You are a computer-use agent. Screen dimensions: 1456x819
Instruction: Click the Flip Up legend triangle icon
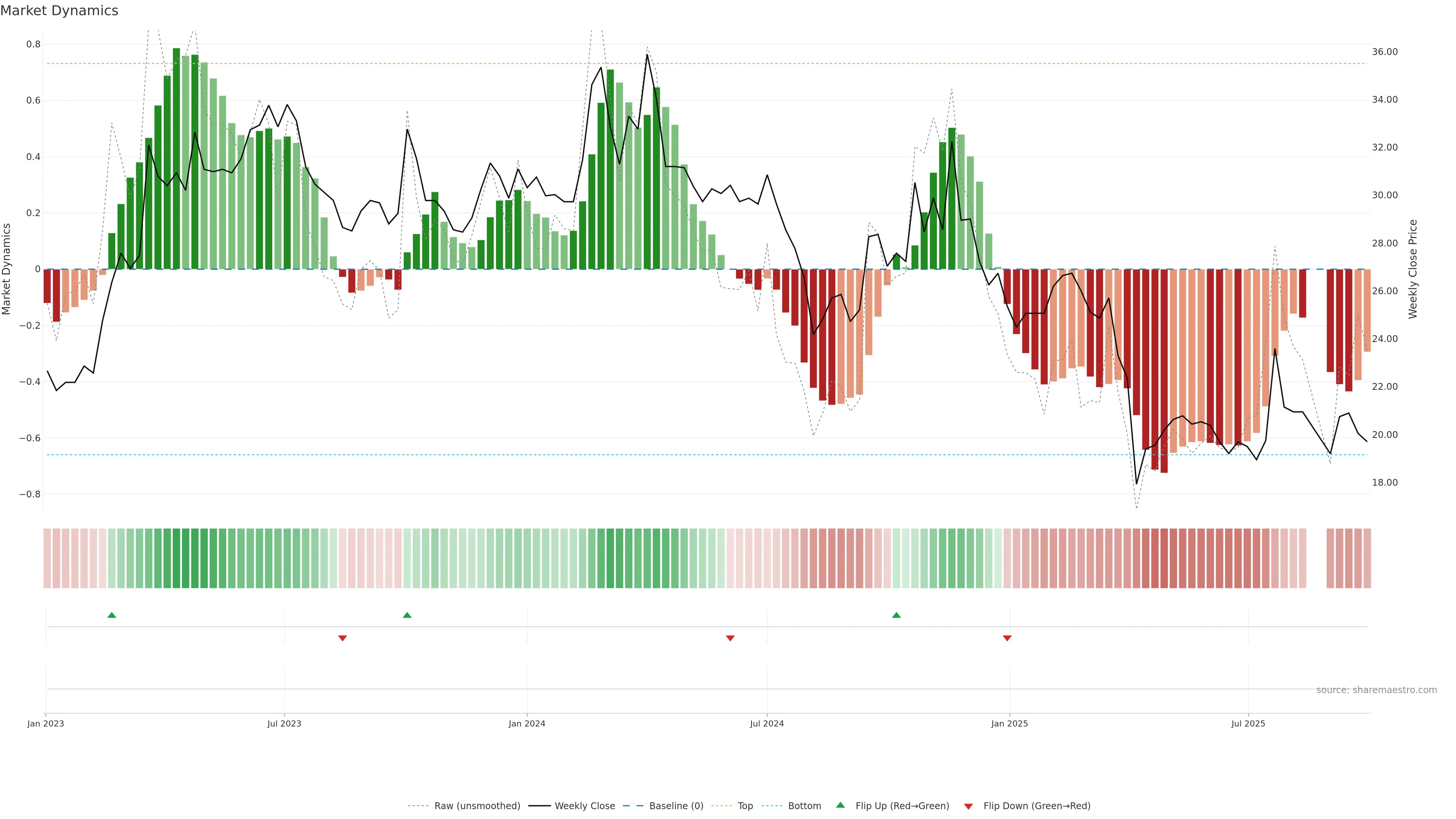(841, 805)
